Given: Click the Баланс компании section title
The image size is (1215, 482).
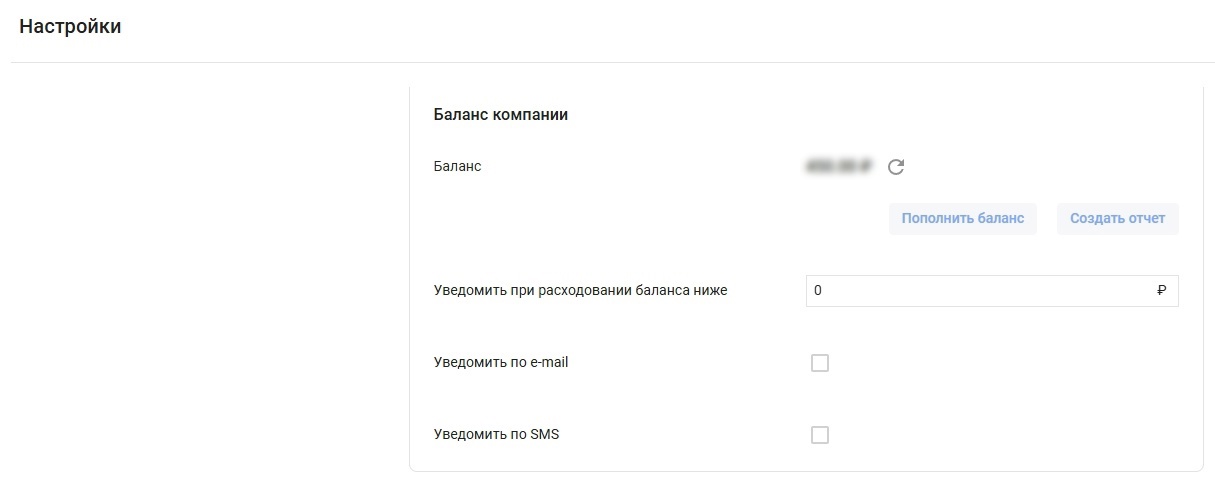Looking at the screenshot, I should point(501,114).
